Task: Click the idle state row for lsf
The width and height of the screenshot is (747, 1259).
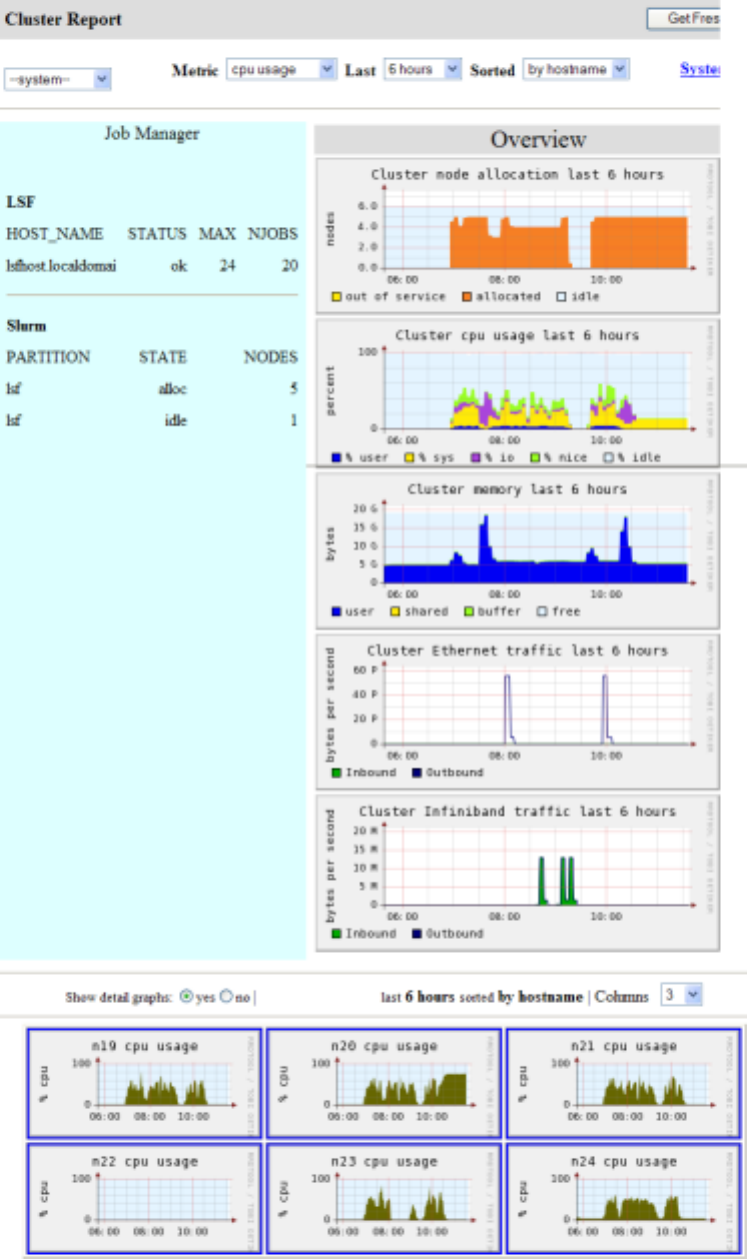Action: click(152, 421)
